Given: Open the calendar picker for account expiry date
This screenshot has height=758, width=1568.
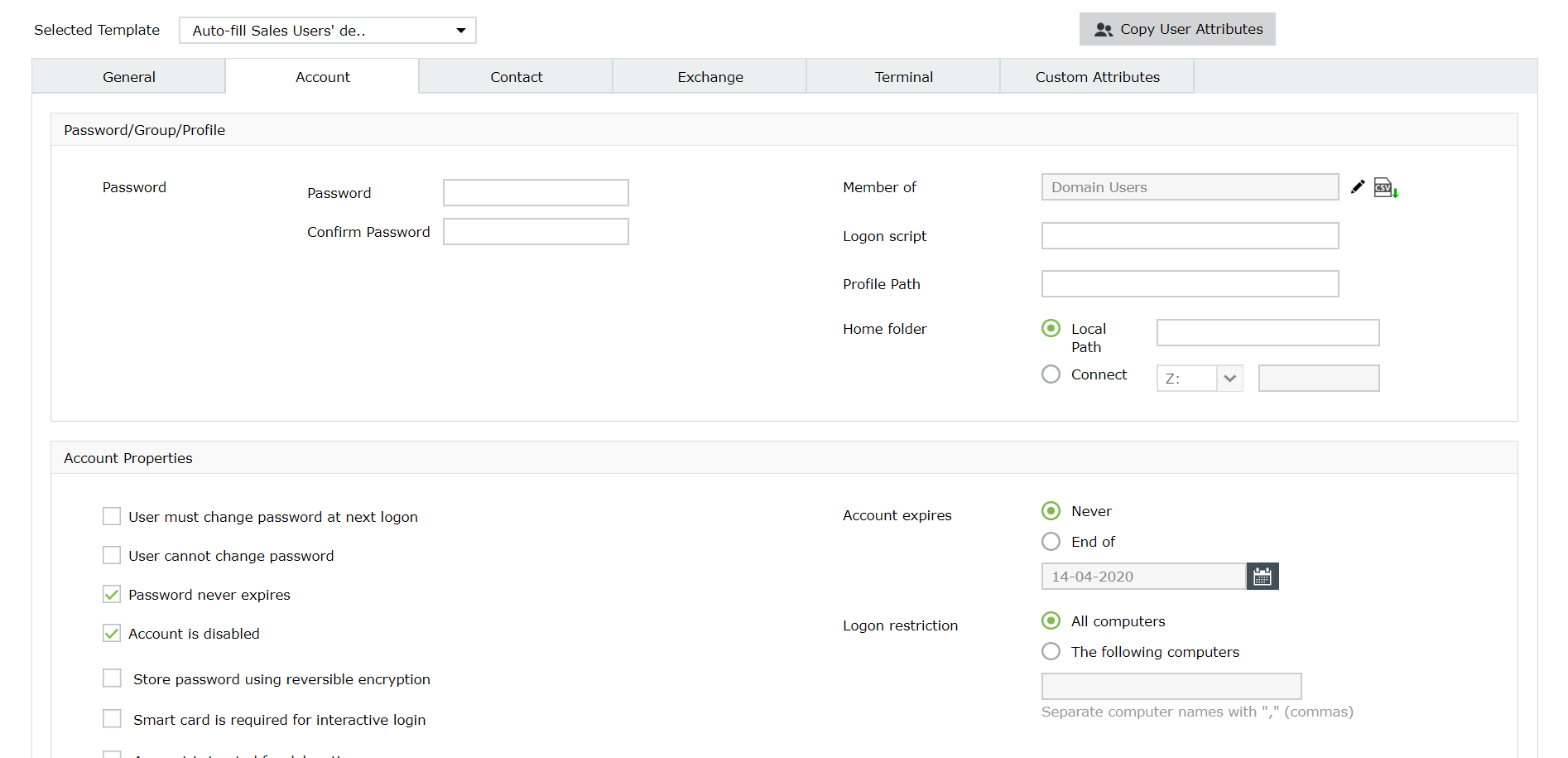Looking at the screenshot, I should point(1262,576).
